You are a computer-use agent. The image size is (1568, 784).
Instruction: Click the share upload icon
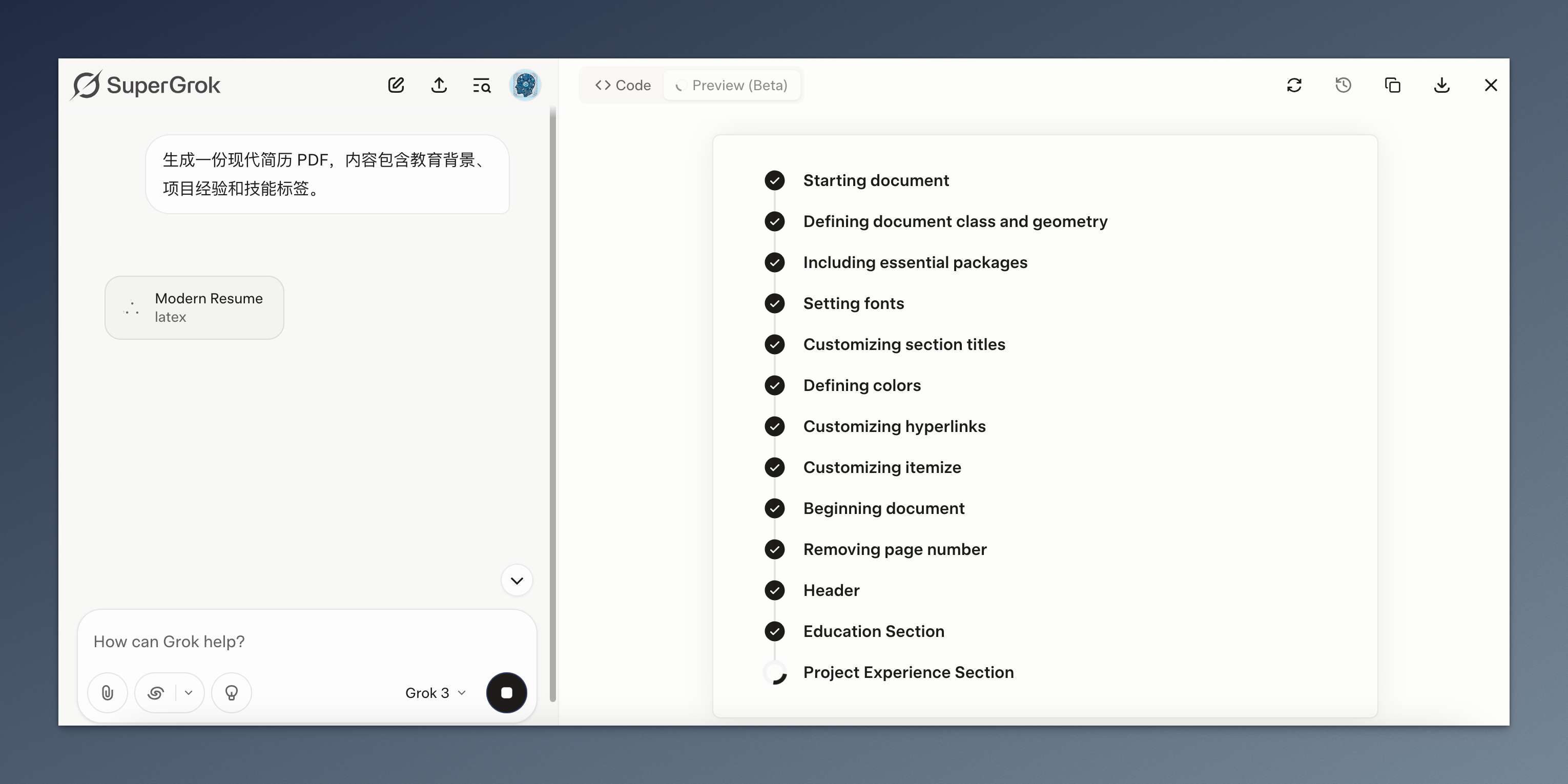tap(439, 85)
